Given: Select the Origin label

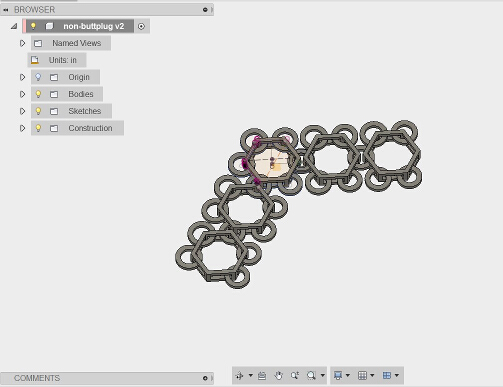Looking at the screenshot, I should [79, 77].
